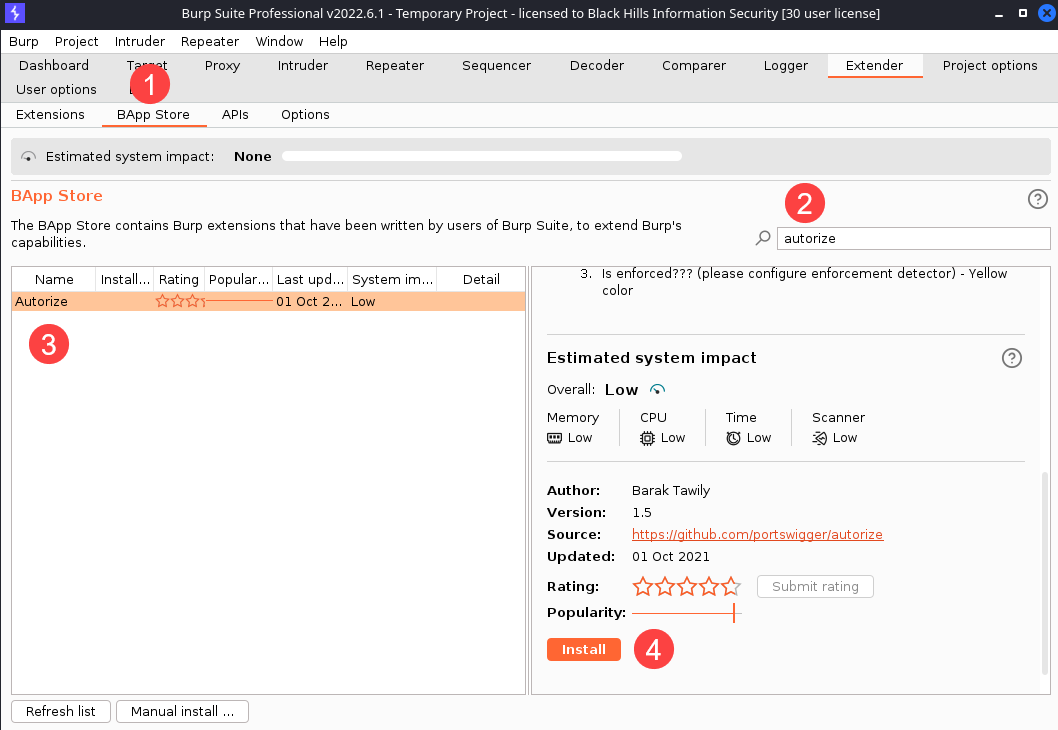Viewport: 1058px width, 730px height.
Task: Click the search magnifier icon
Action: click(763, 238)
